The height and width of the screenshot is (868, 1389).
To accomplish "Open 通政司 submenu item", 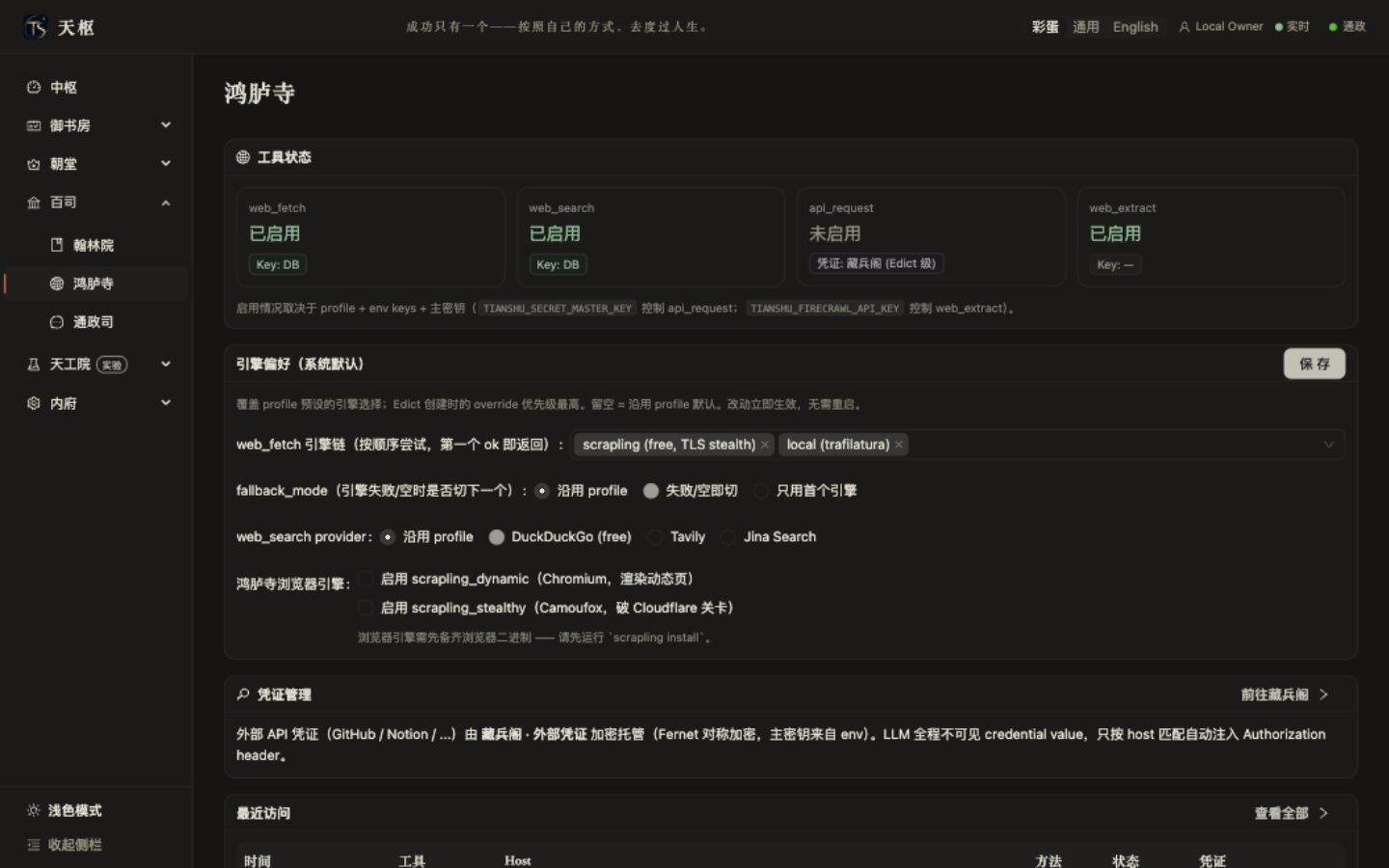I will tap(96, 322).
